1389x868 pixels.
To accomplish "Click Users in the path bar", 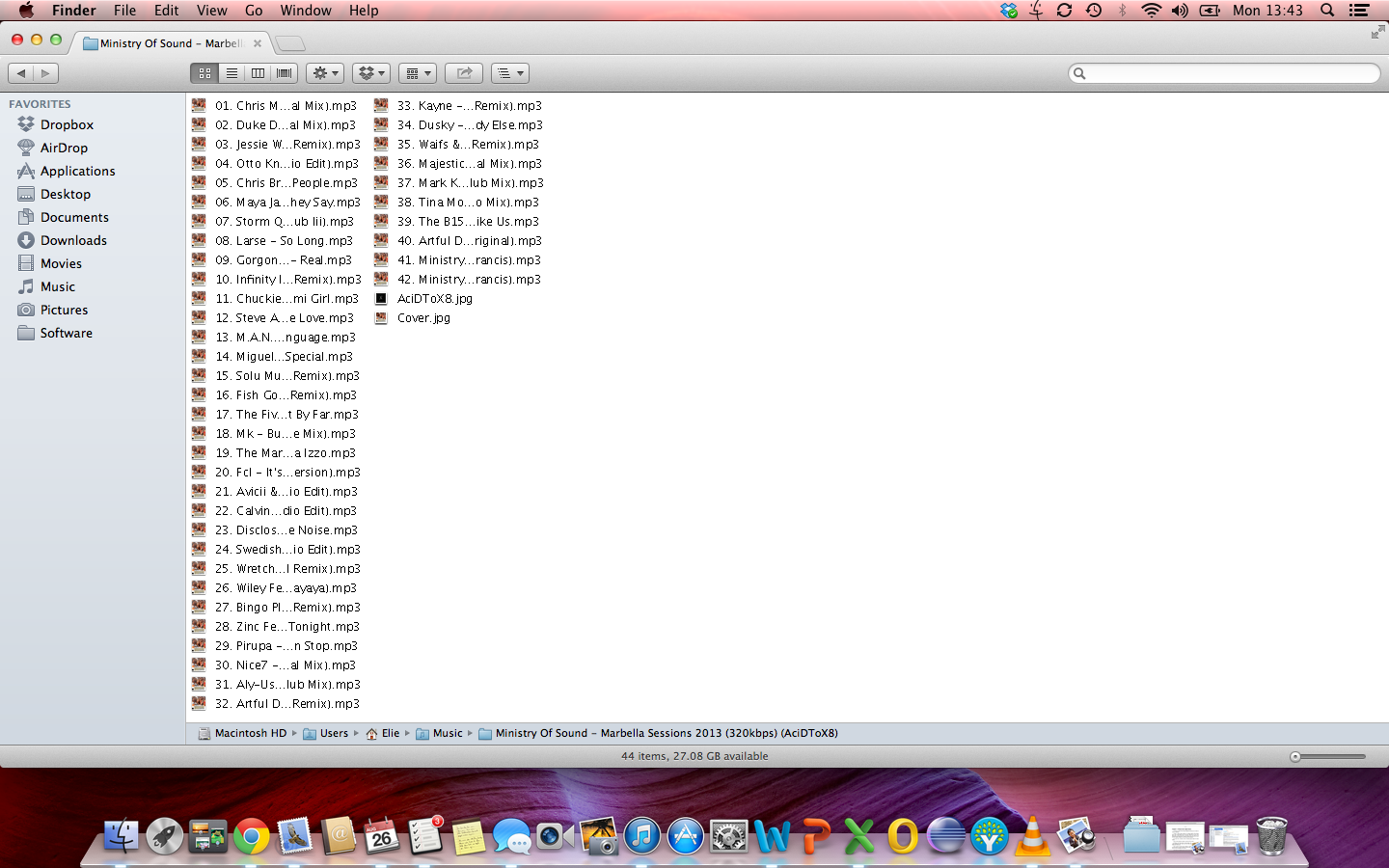I will [x=326, y=734].
